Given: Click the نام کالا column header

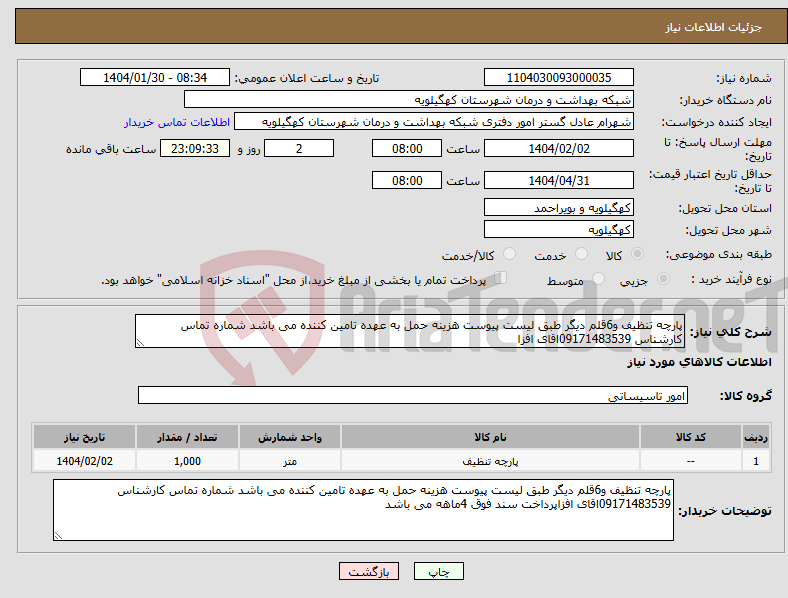Looking at the screenshot, I should coord(490,437).
